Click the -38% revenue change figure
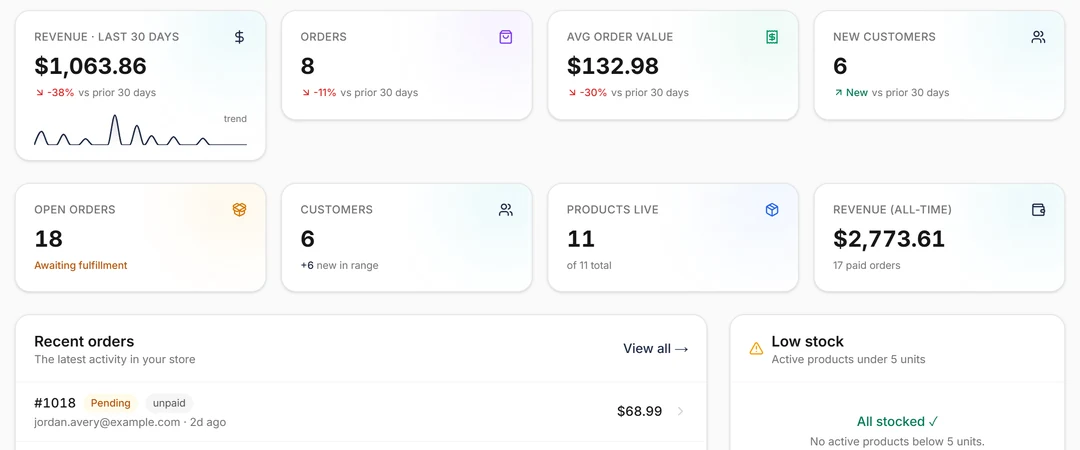This screenshot has height=450, width=1080. tap(61, 92)
